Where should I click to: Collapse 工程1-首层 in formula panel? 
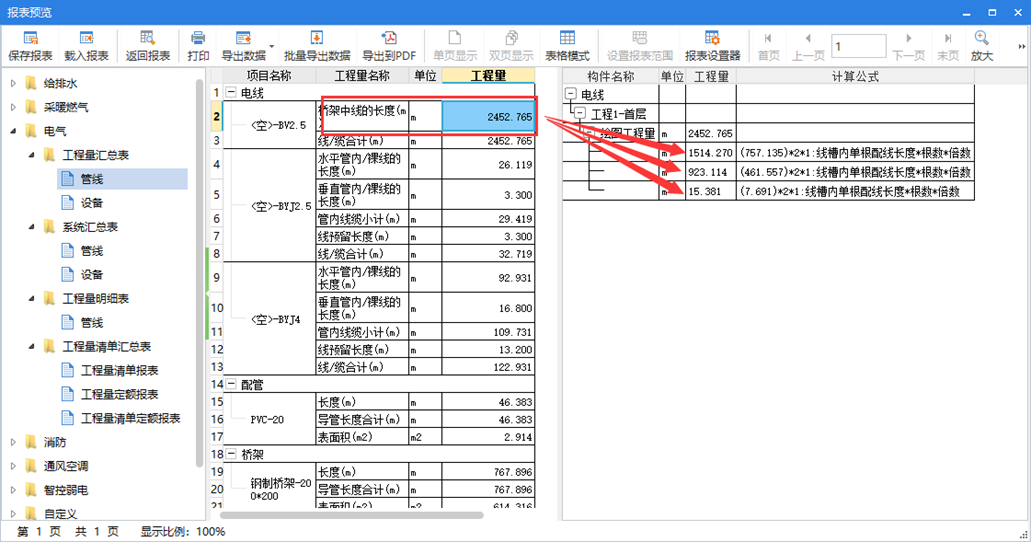tap(581, 113)
